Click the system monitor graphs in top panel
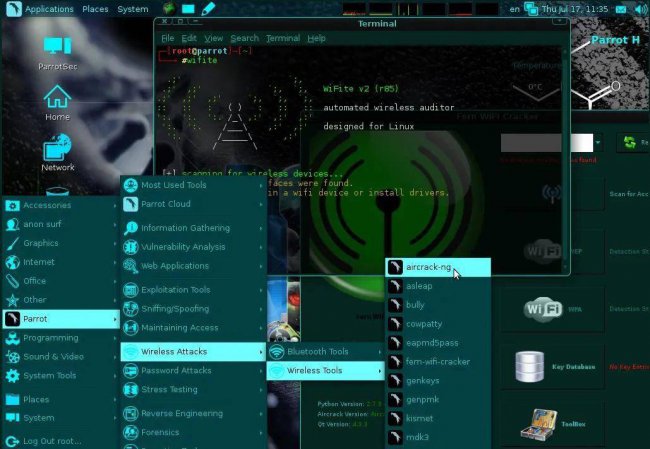Image resolution: width=650 pixels, height=449 pixels. tap(421, 9)
